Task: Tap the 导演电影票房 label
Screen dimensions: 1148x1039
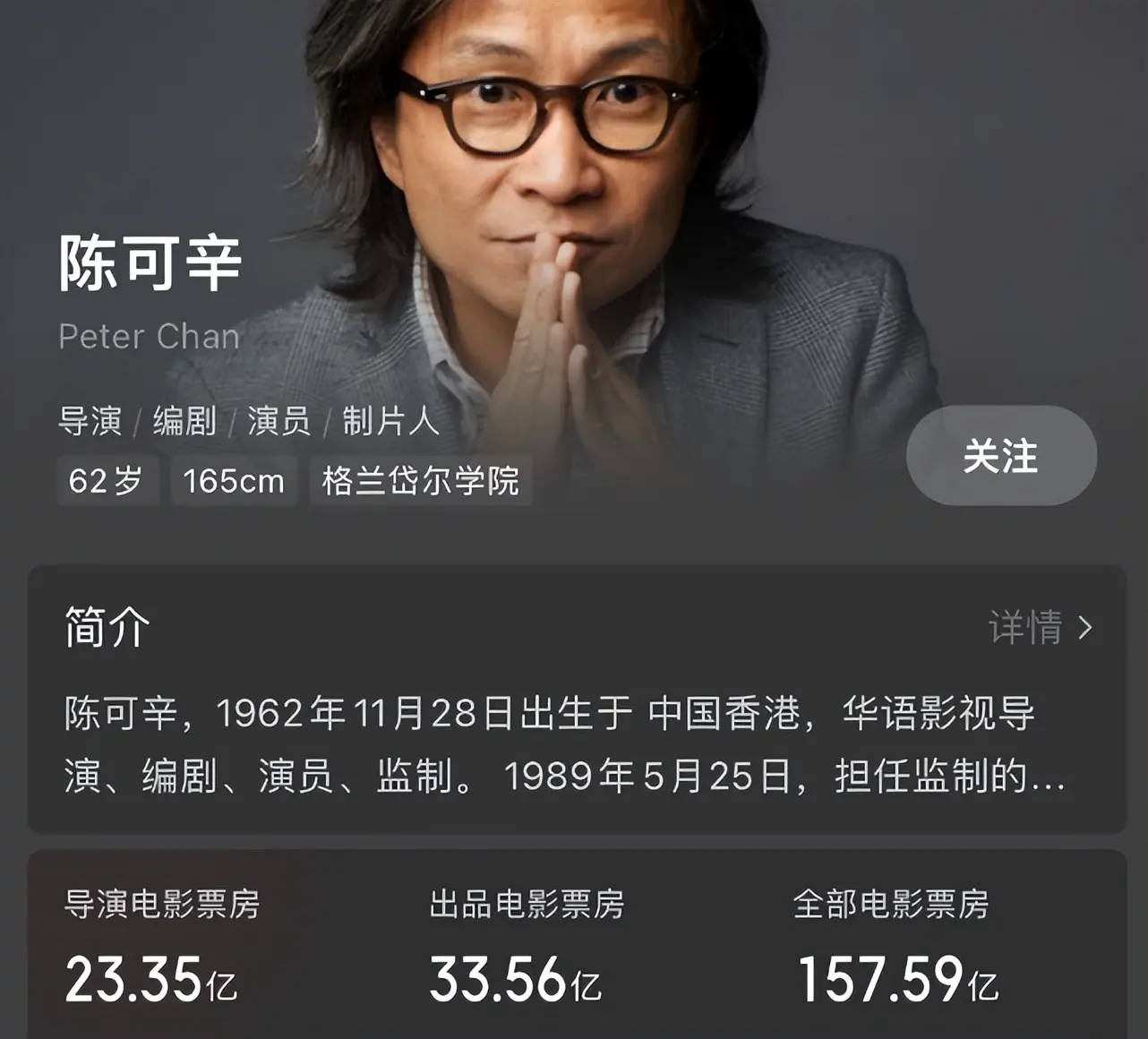Action: click(162, 905)
